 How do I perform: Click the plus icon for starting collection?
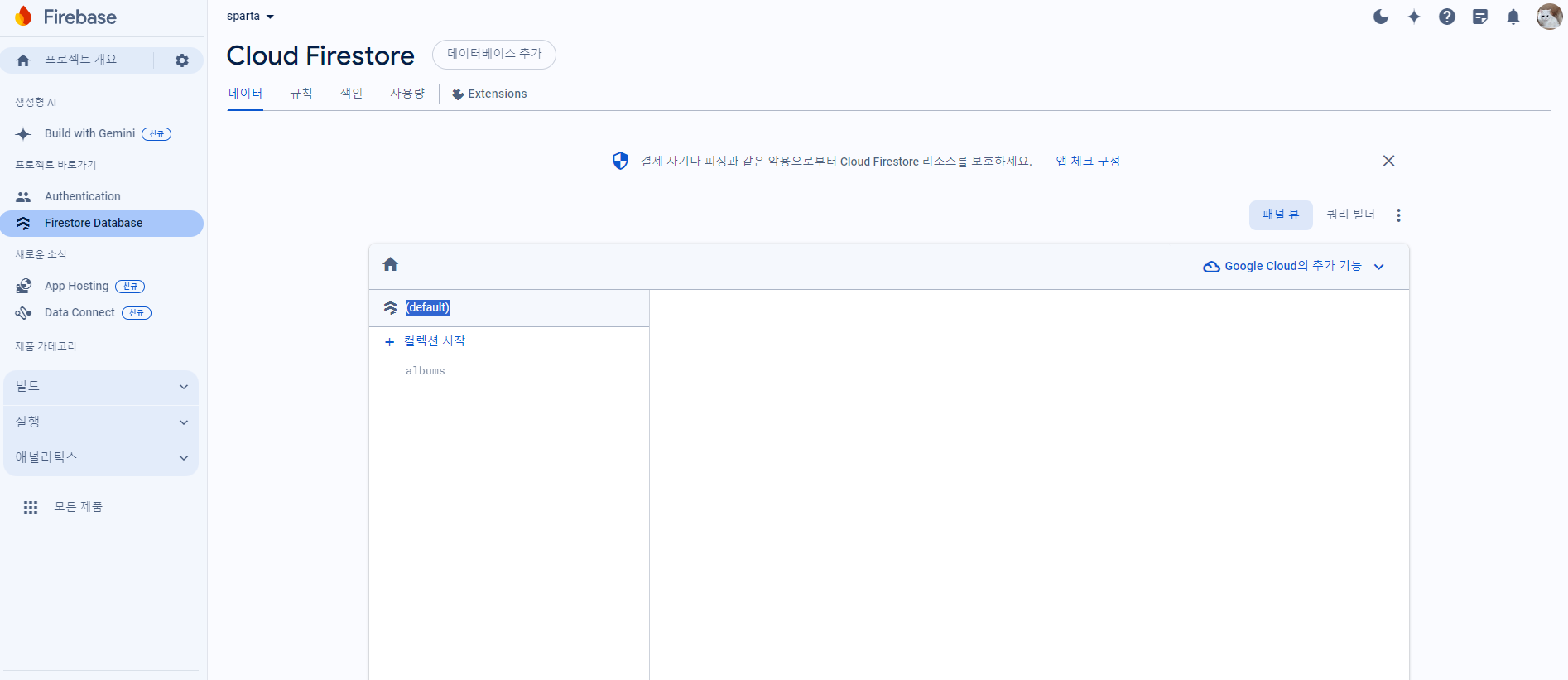[389, 342]
